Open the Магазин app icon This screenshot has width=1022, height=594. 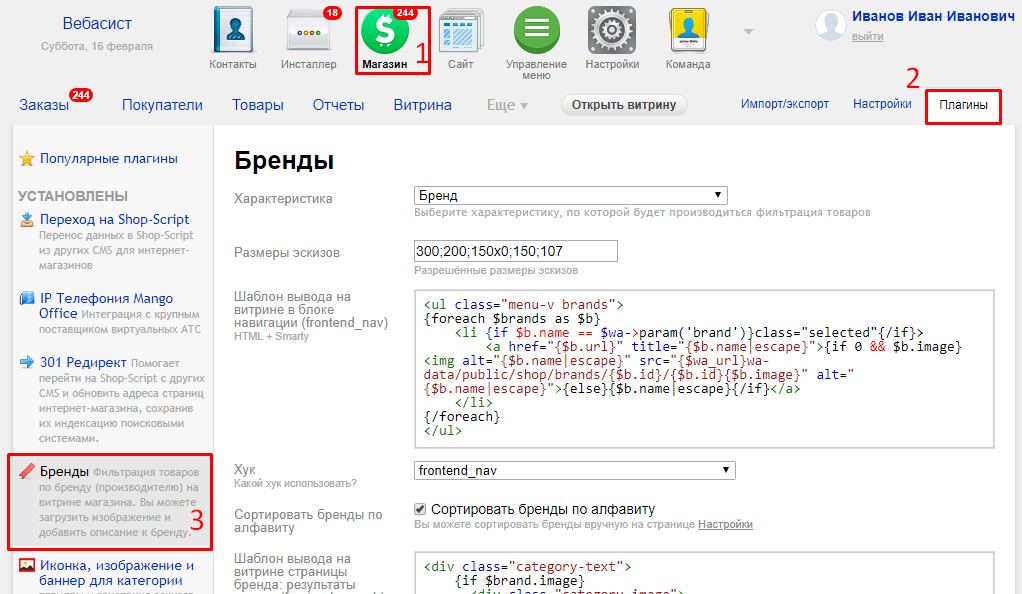(x=385, y=32)
